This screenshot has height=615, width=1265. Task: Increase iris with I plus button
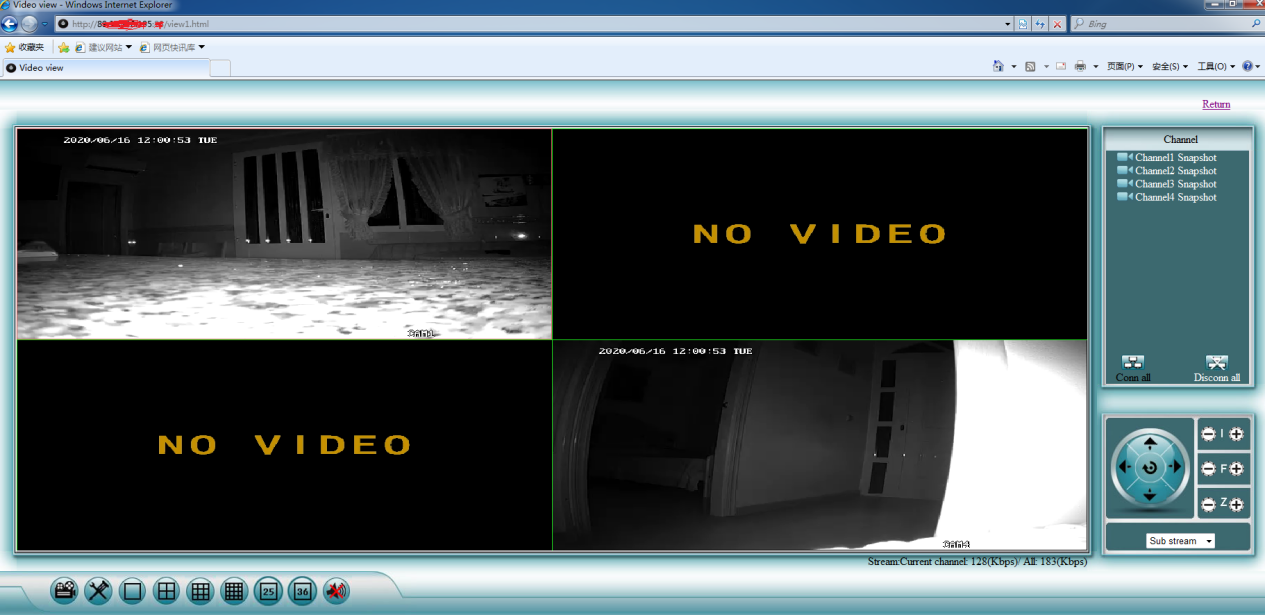click(1237, 434)
